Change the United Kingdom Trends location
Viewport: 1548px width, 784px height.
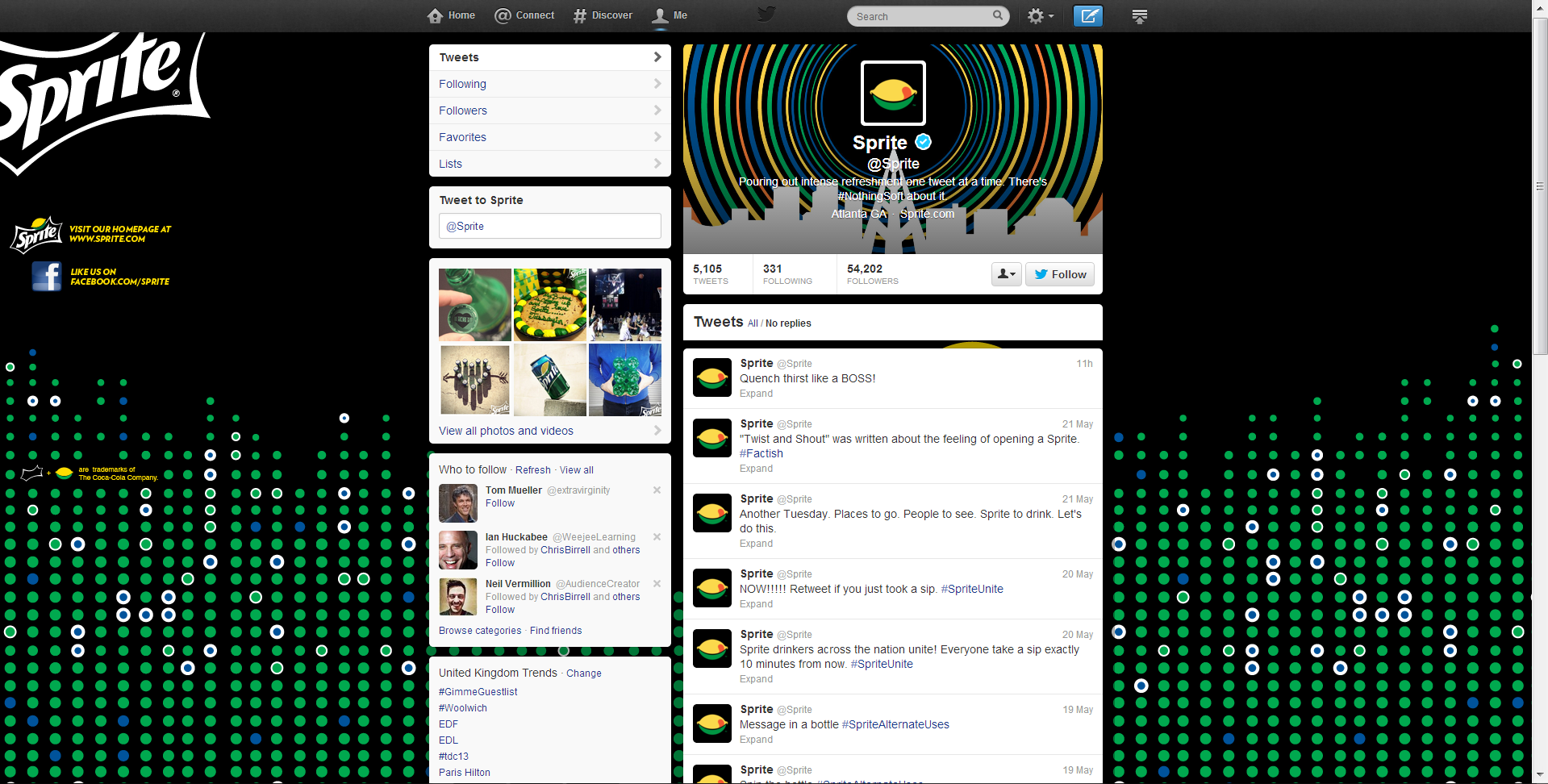coord(584,673)
